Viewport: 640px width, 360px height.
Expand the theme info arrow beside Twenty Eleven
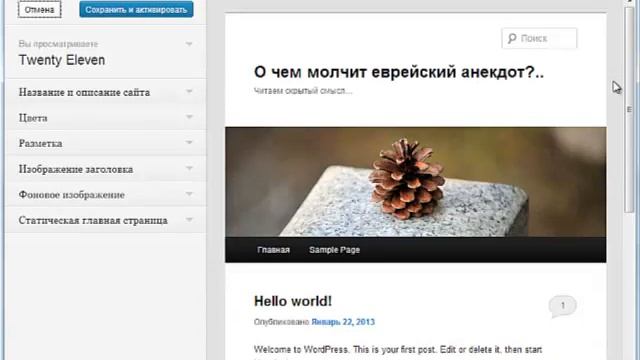[189, 44]
